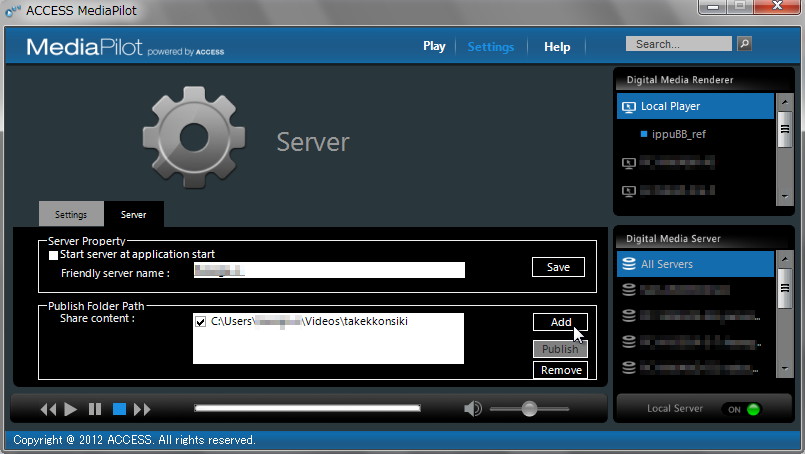This screenshot has width=805, height=454.
Task: Click renderer list scroll up arrow
Action: [x=785, y=102]
